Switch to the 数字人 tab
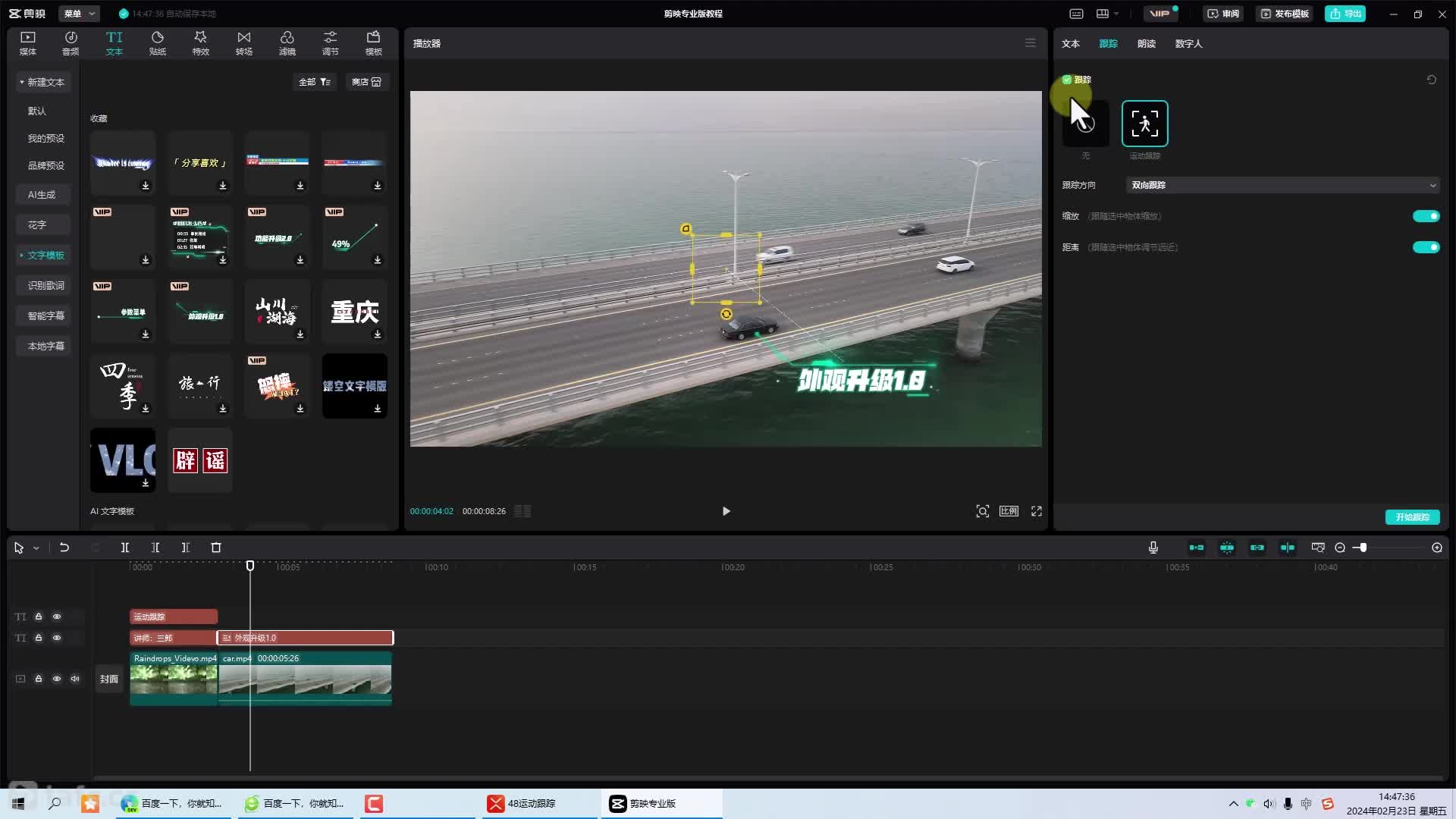Image resolution: width=1456 pixels, height=819 pixels. pyautogui.click(x=1188, y=44)
